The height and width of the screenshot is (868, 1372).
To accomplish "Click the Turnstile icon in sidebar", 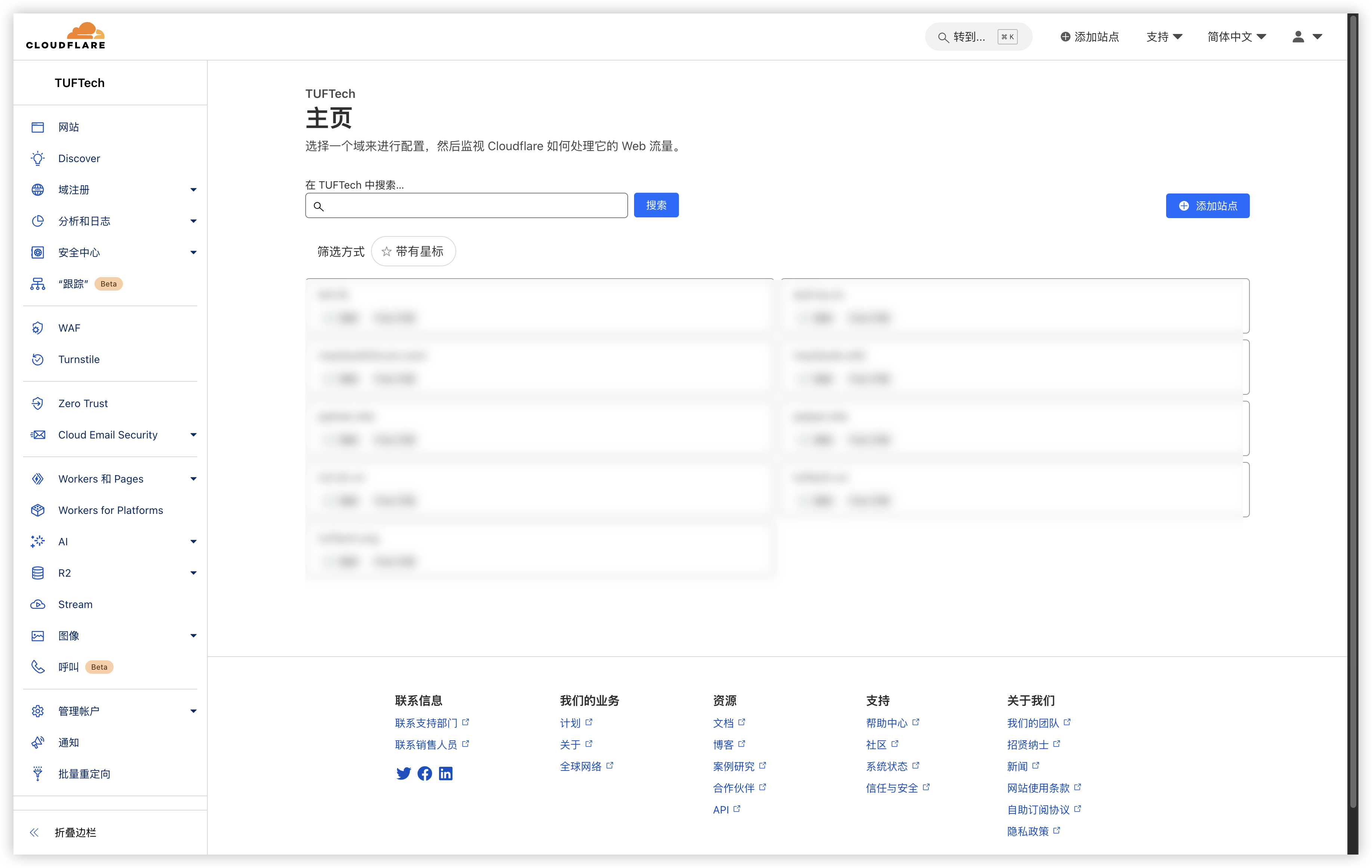I will 38,359.
